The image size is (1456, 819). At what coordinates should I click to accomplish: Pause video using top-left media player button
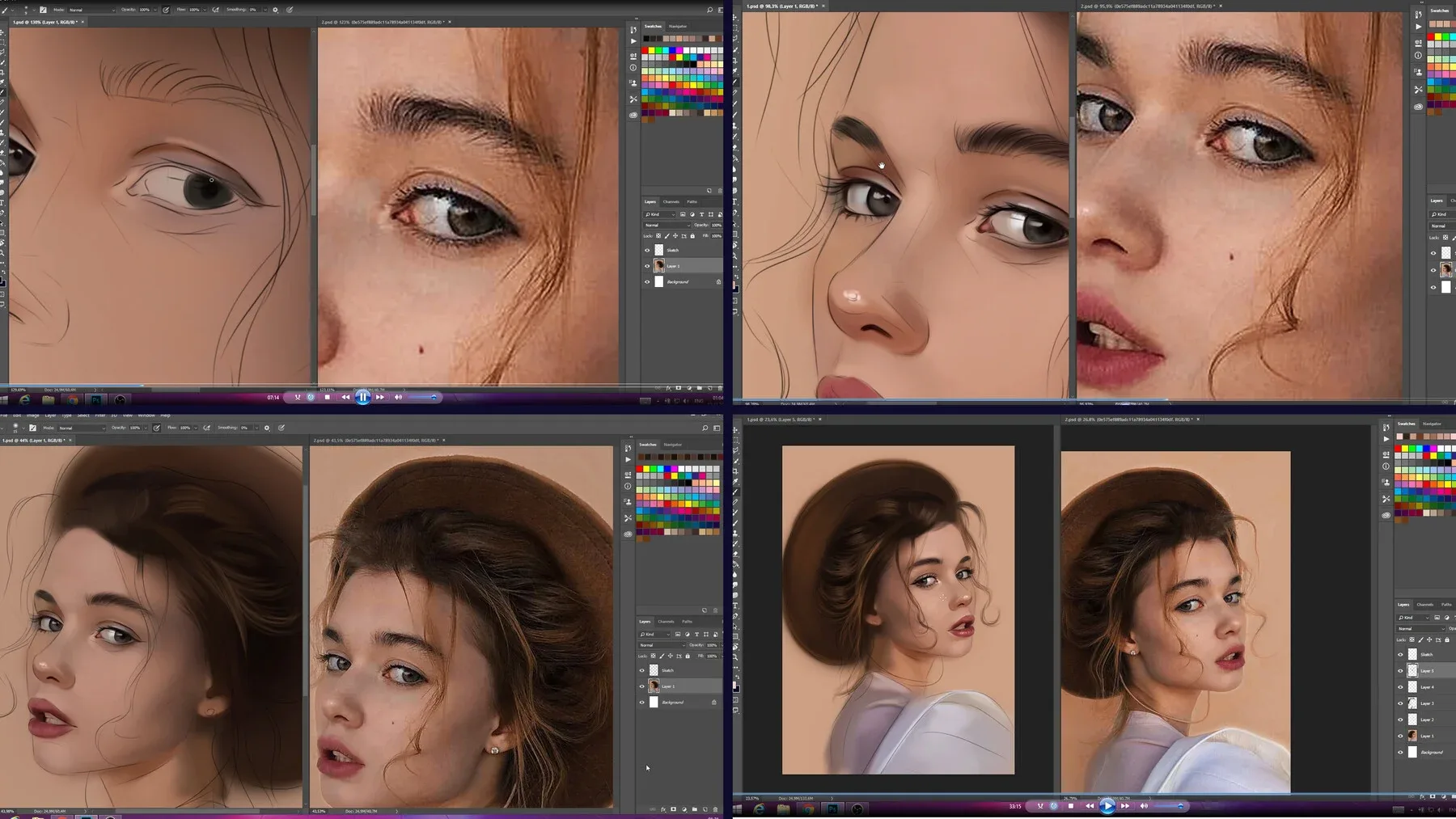pos(362,397)
